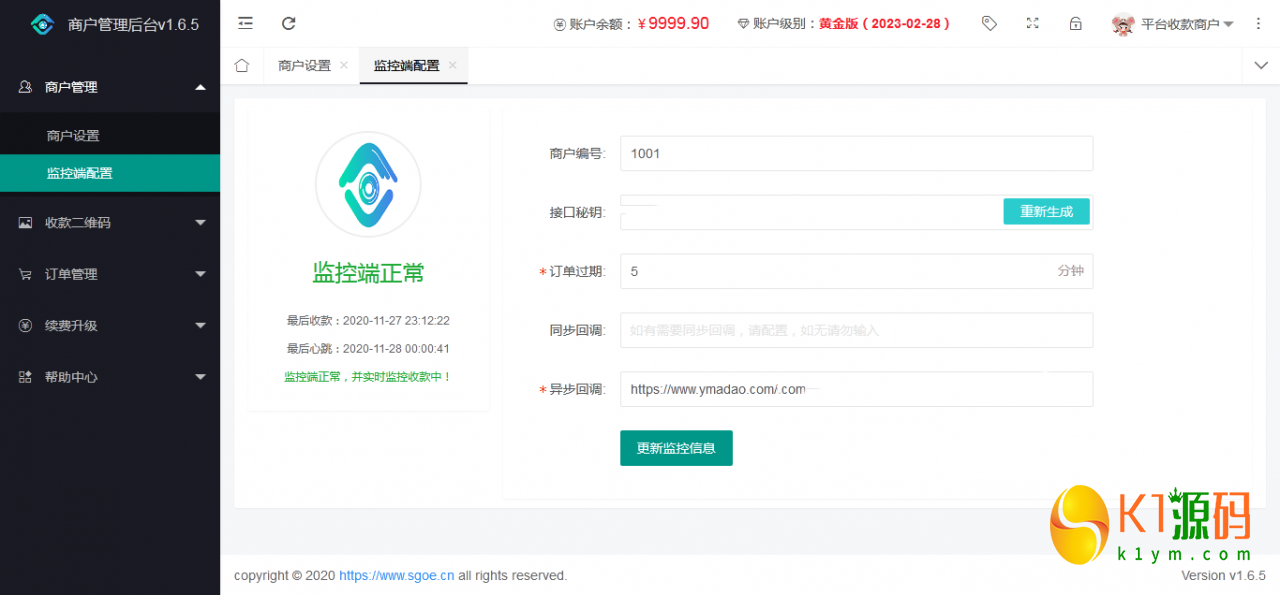Click the 订单管理 cart icon in sidebar
1280x595 pixels.
(x=25, y=274)
